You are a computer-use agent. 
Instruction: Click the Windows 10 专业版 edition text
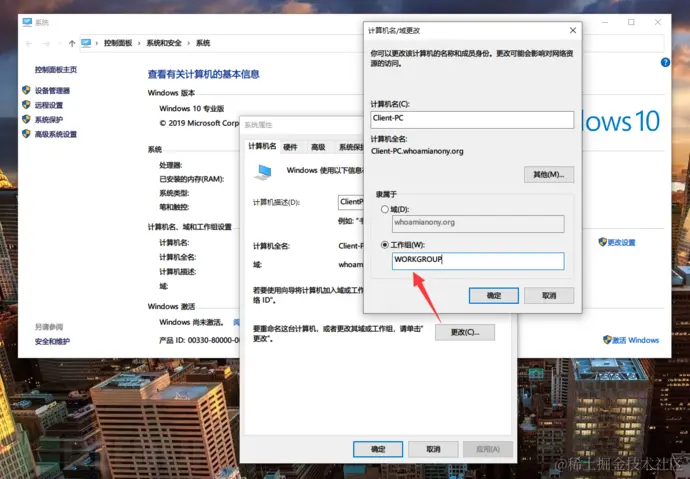point(192,108)
